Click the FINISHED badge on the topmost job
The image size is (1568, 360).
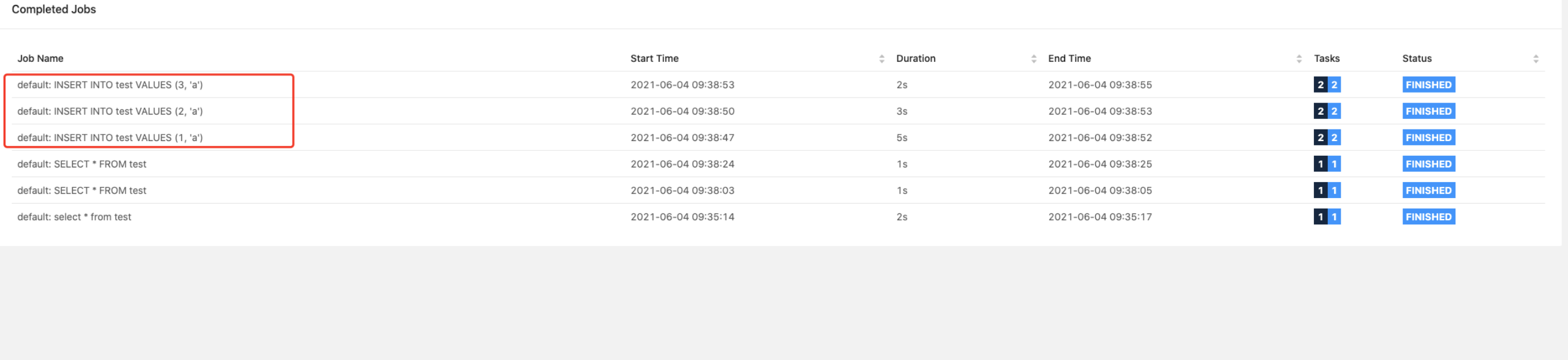tap(1428, 85)
